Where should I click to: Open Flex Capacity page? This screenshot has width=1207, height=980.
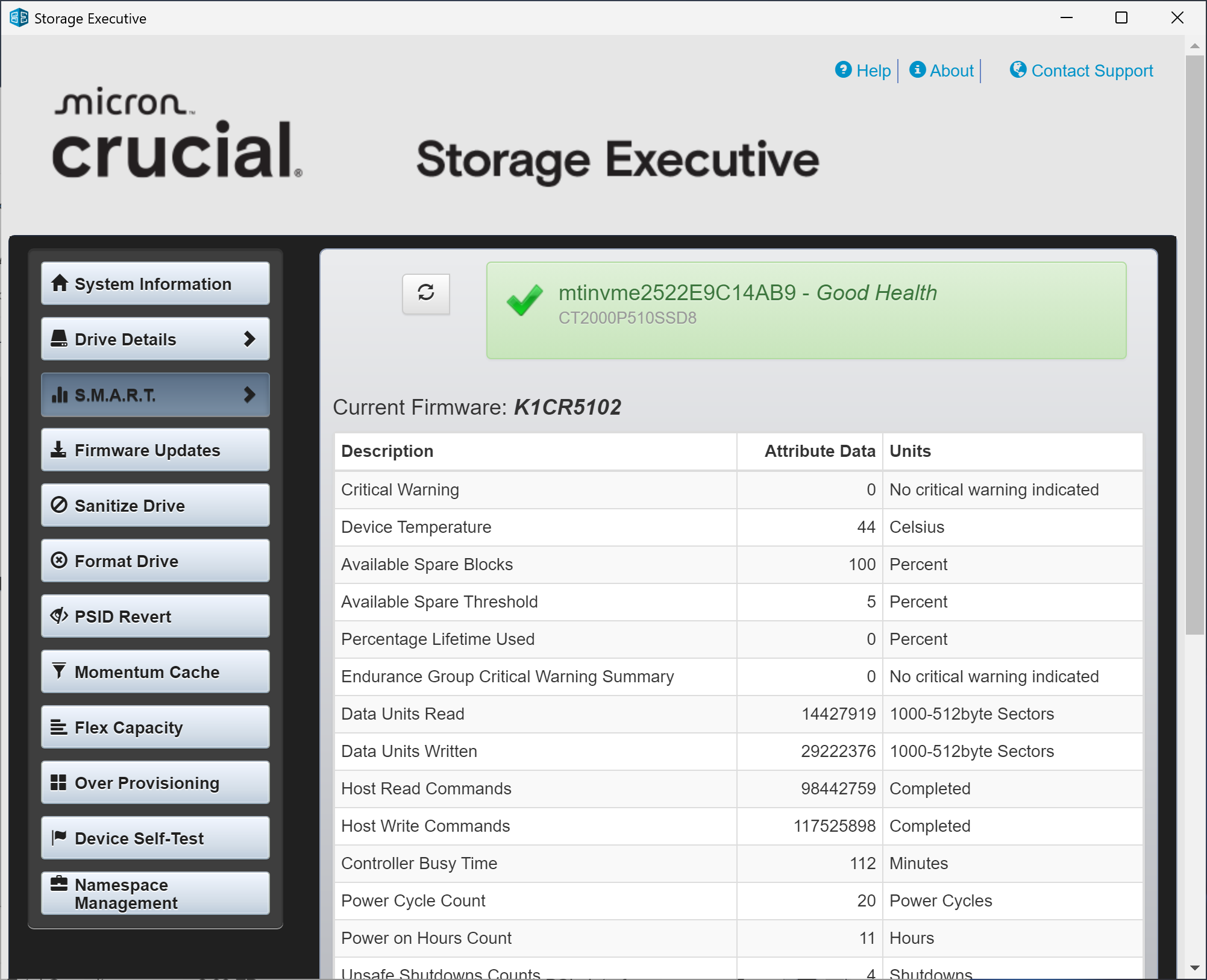tap(155, 727)
